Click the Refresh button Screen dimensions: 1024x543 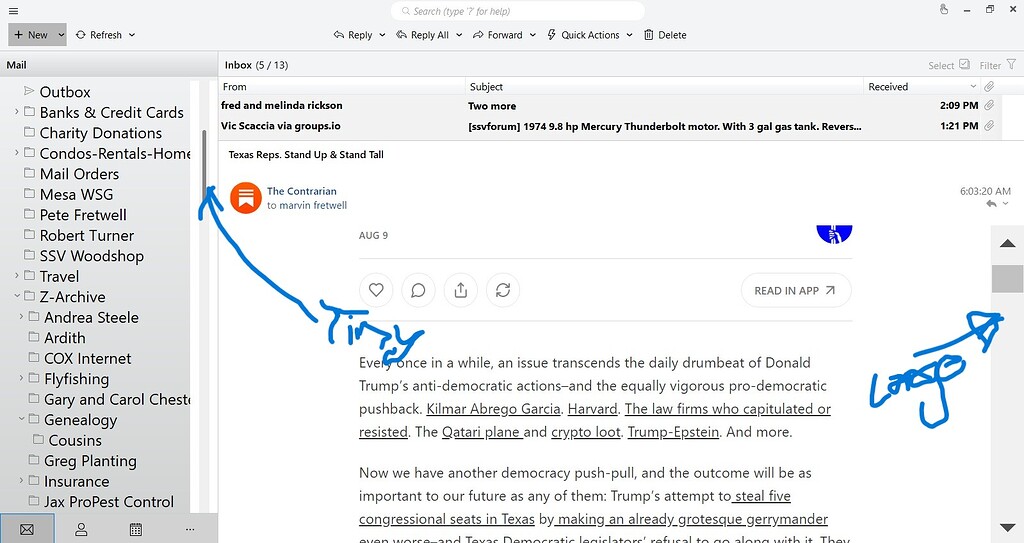pyautogui.click(x=99, y=35)
